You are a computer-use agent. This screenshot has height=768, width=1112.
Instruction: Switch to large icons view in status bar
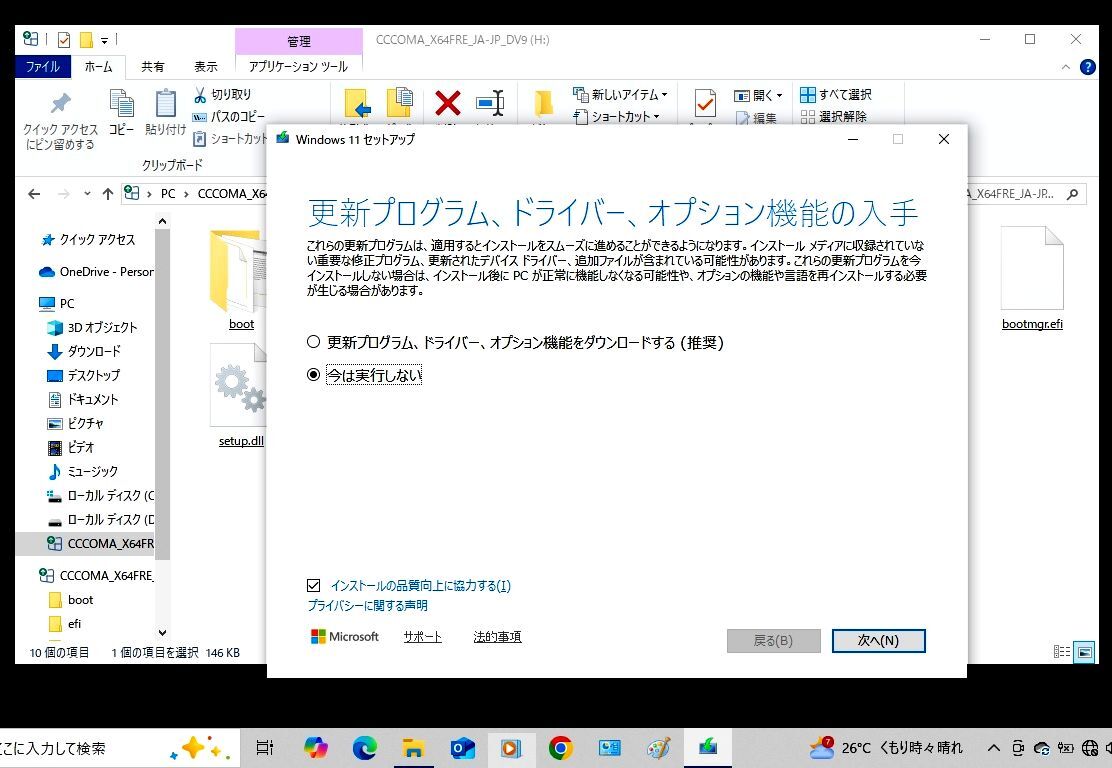[x=1084, y=652]
